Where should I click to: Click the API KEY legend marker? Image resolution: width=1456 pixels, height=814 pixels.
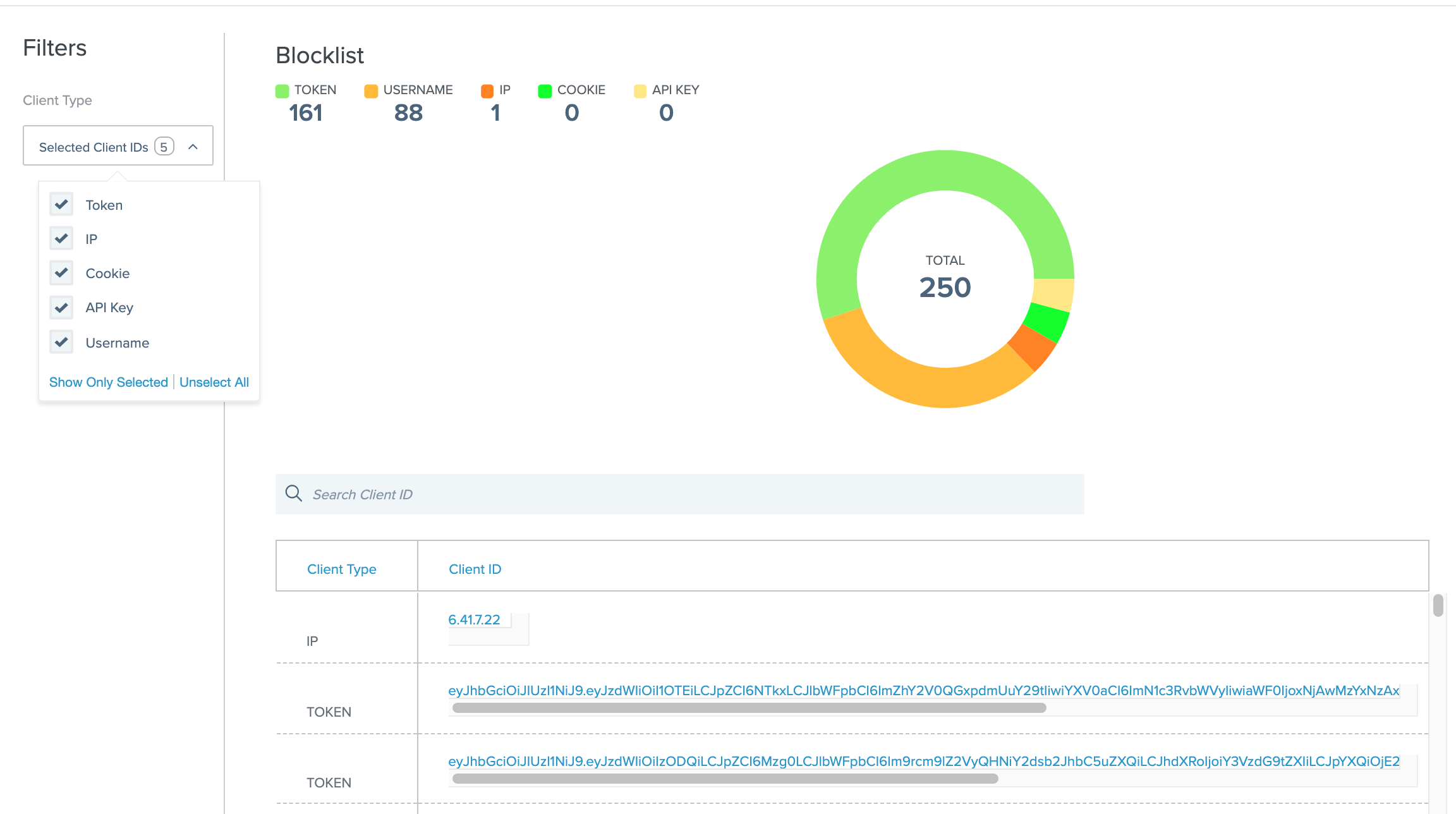pos(640,91)
